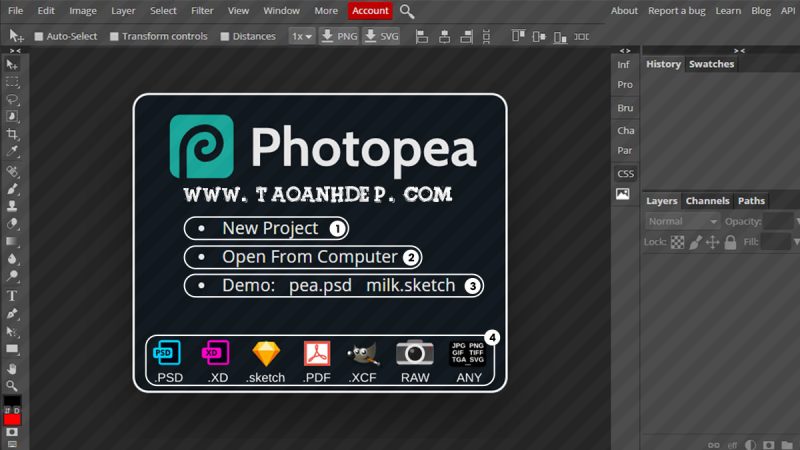Click the Opacity value field
The image size is (800, 450).
[x=778, y=221]
